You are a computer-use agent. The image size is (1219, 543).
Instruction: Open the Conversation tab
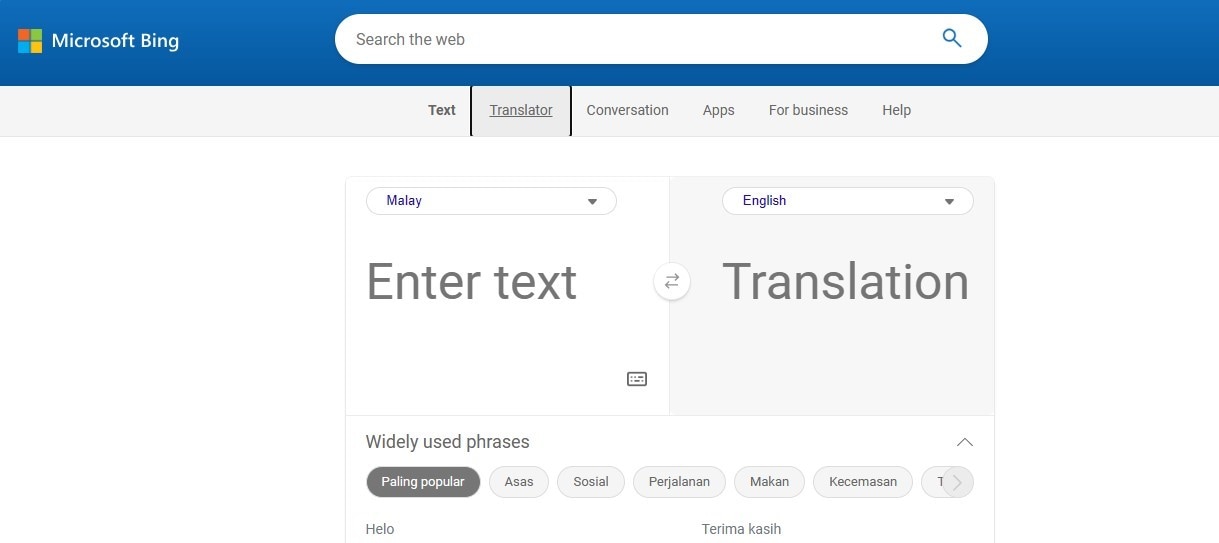pyautogui.click(x=627, y=110)
